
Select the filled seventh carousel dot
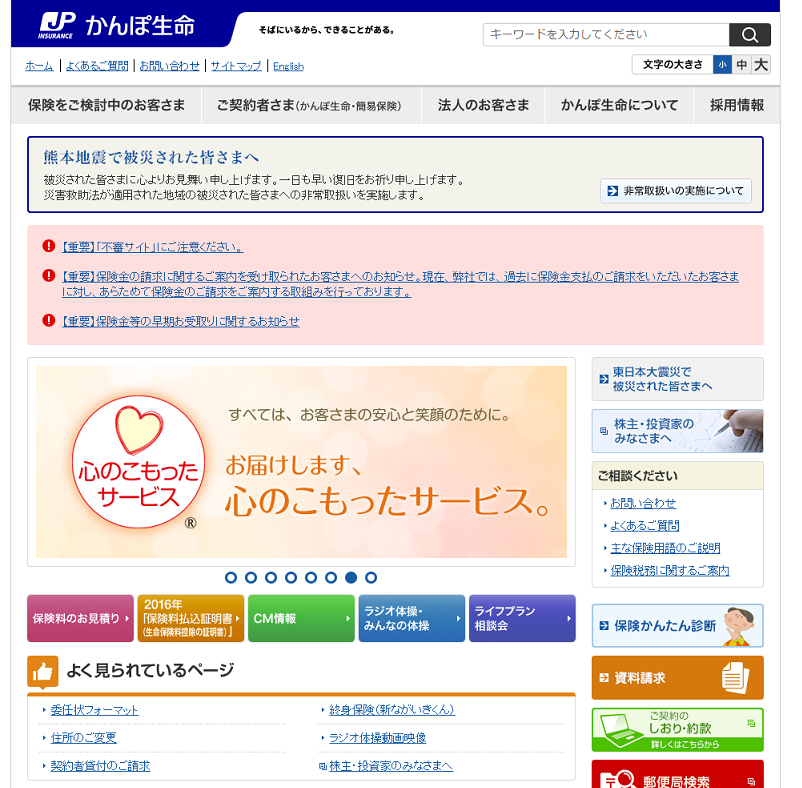coord(351,577)
